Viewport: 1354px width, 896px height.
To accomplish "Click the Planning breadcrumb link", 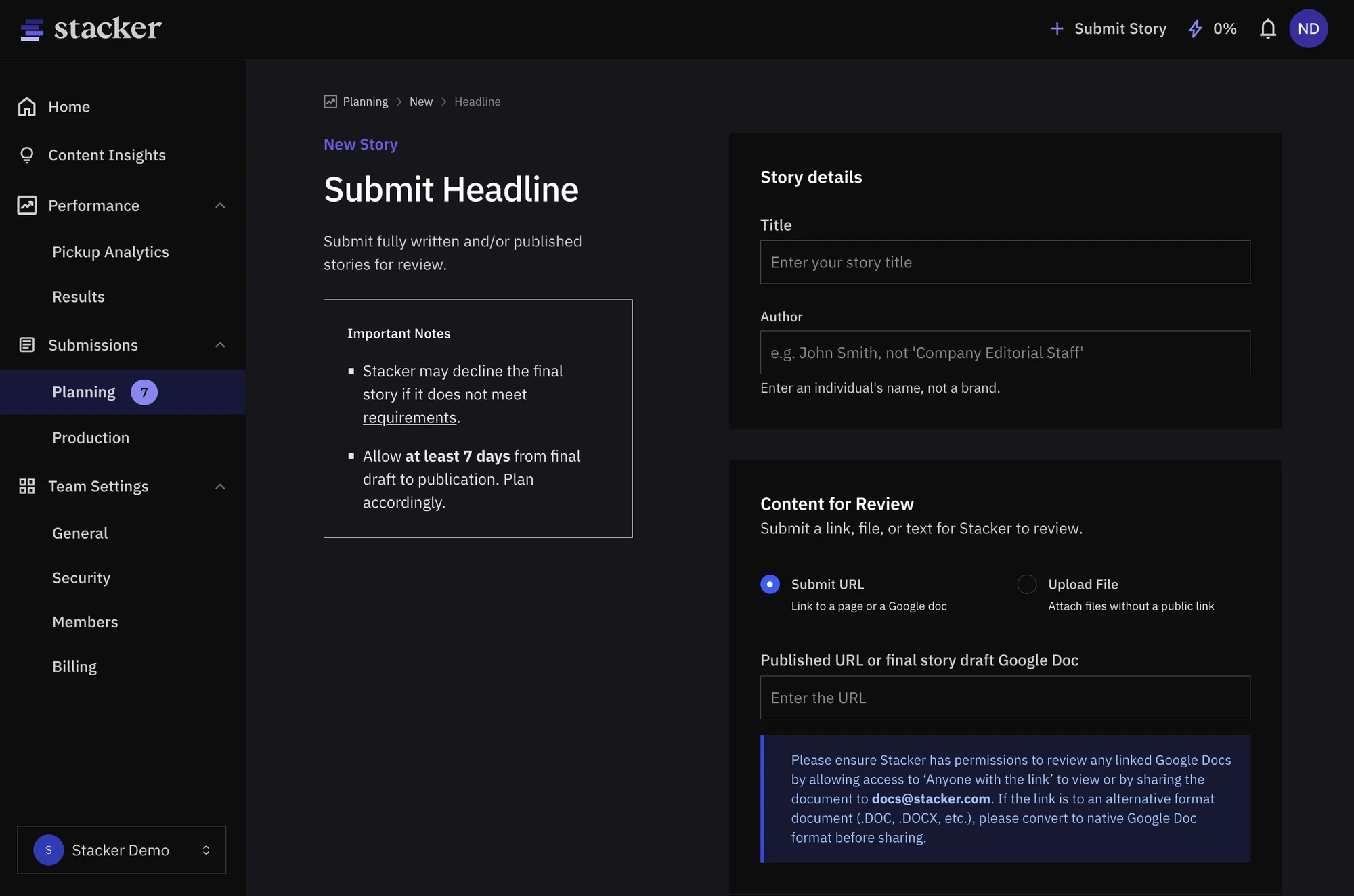I will (x=366, y=102).
